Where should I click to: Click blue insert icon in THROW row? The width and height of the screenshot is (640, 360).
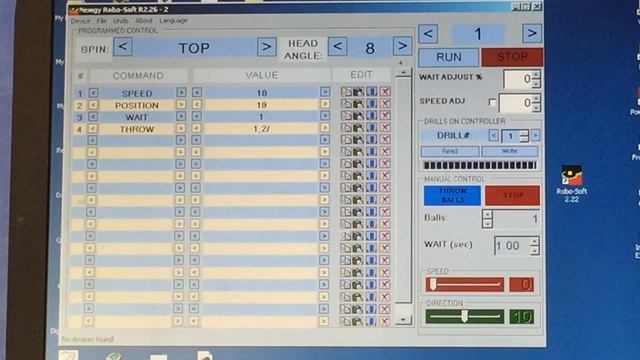point(371,128)
